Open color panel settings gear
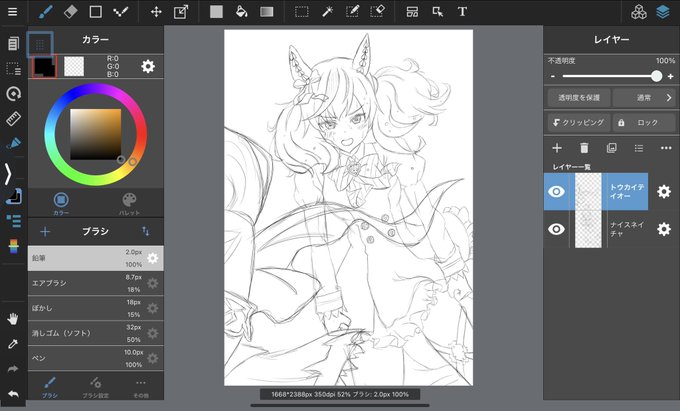 pos(148,66)
